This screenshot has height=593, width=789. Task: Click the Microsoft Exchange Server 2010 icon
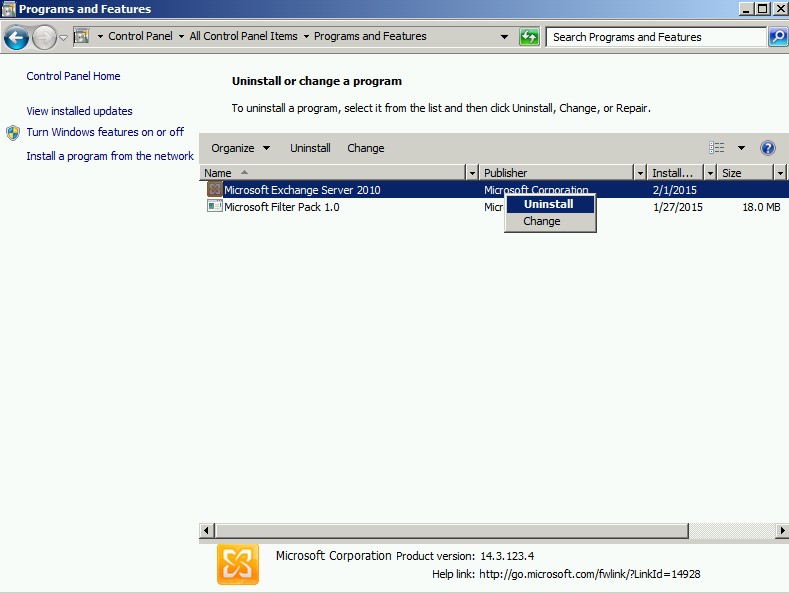click(x=214, y=189)
